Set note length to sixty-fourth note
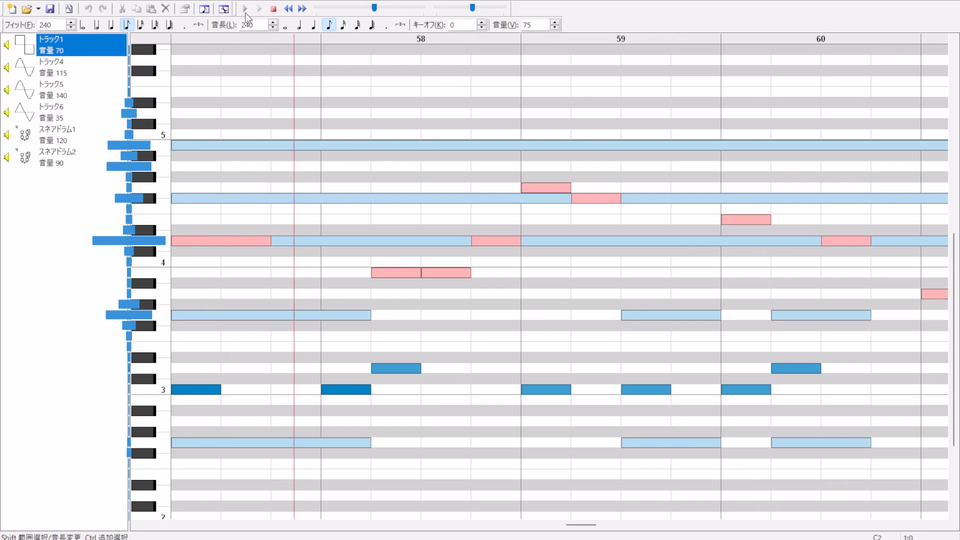The image size is (960, 540). pyautogui.click(x=372, y=24)
